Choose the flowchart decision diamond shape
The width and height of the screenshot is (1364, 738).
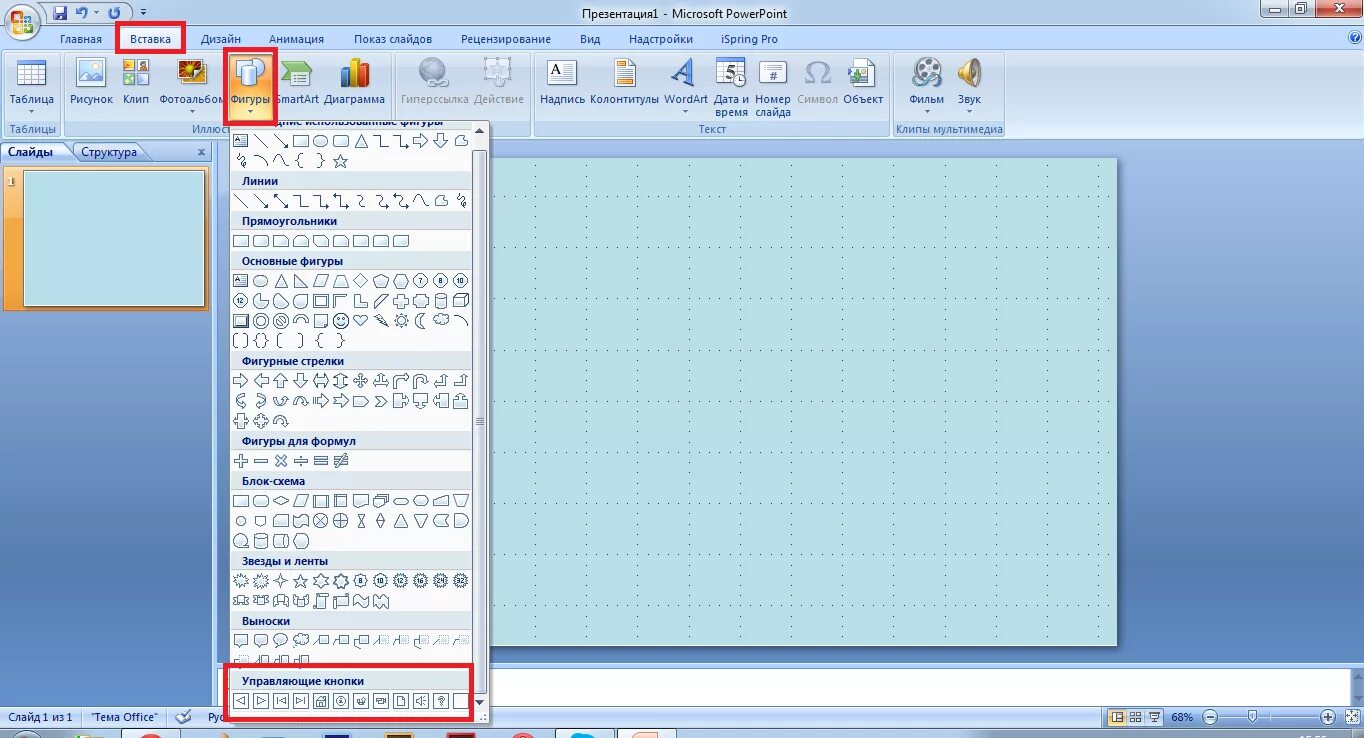[x=281, y=501]
